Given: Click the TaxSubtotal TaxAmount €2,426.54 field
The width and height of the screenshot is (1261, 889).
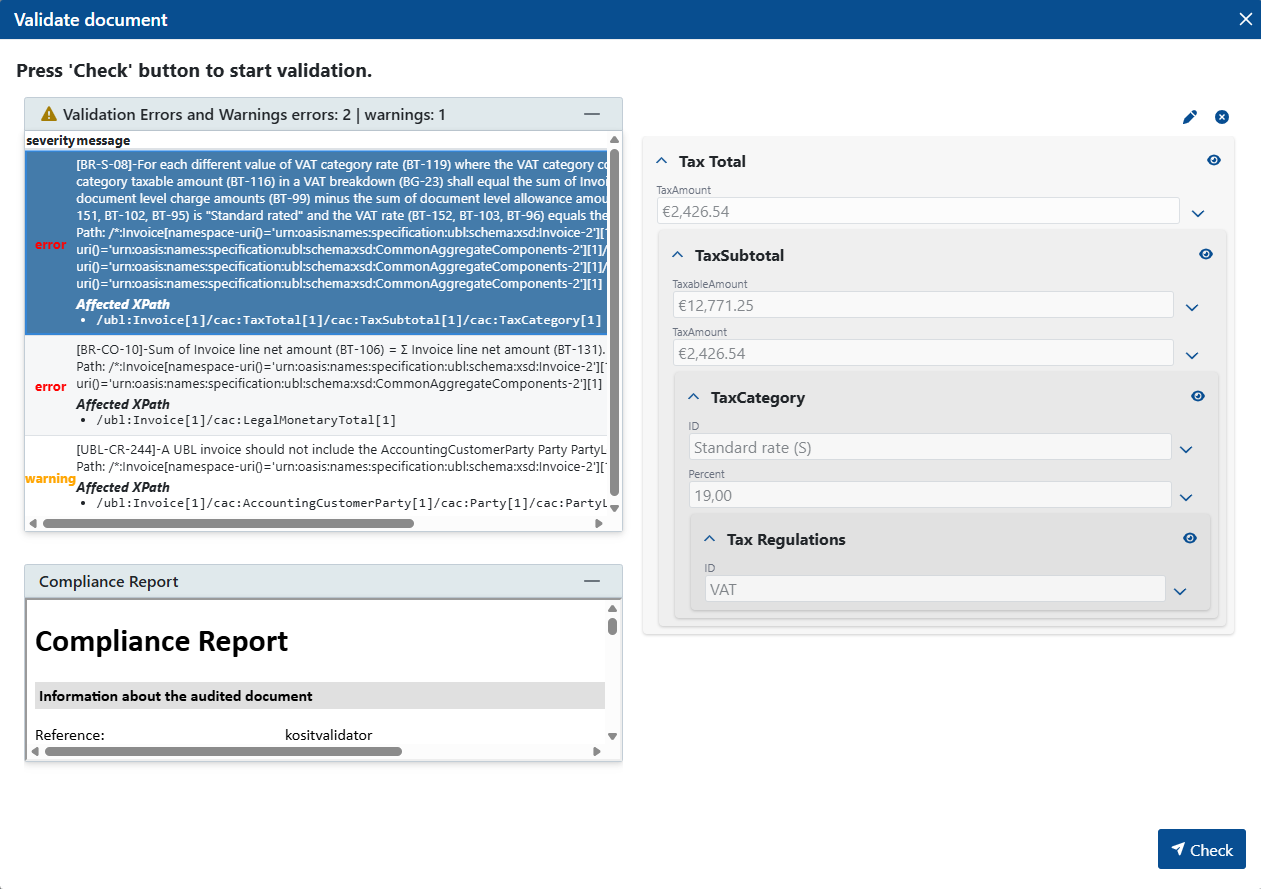Looking at the screenshot, I should tap(923, 353).
